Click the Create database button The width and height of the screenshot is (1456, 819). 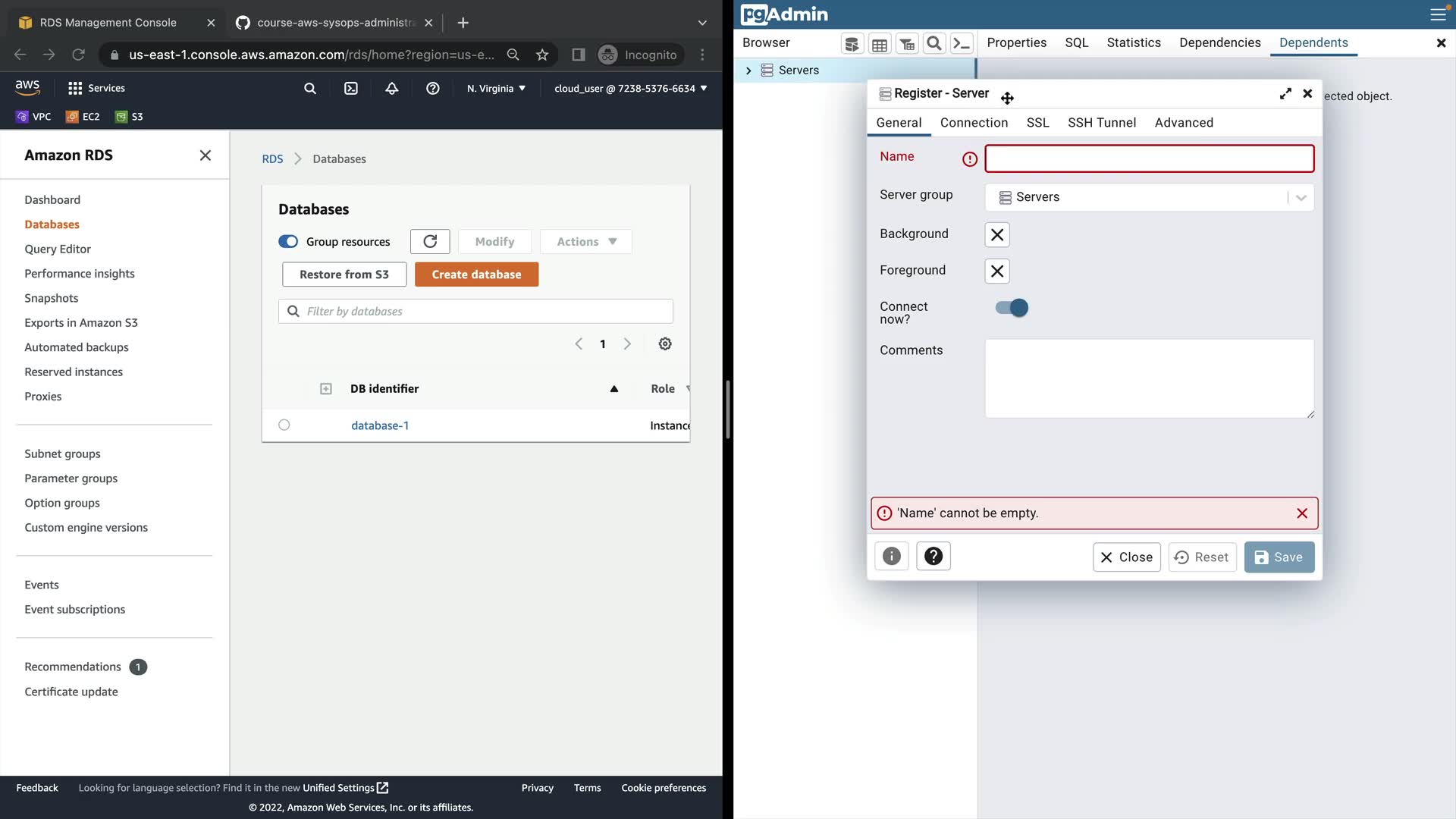[x=476, y=275]
